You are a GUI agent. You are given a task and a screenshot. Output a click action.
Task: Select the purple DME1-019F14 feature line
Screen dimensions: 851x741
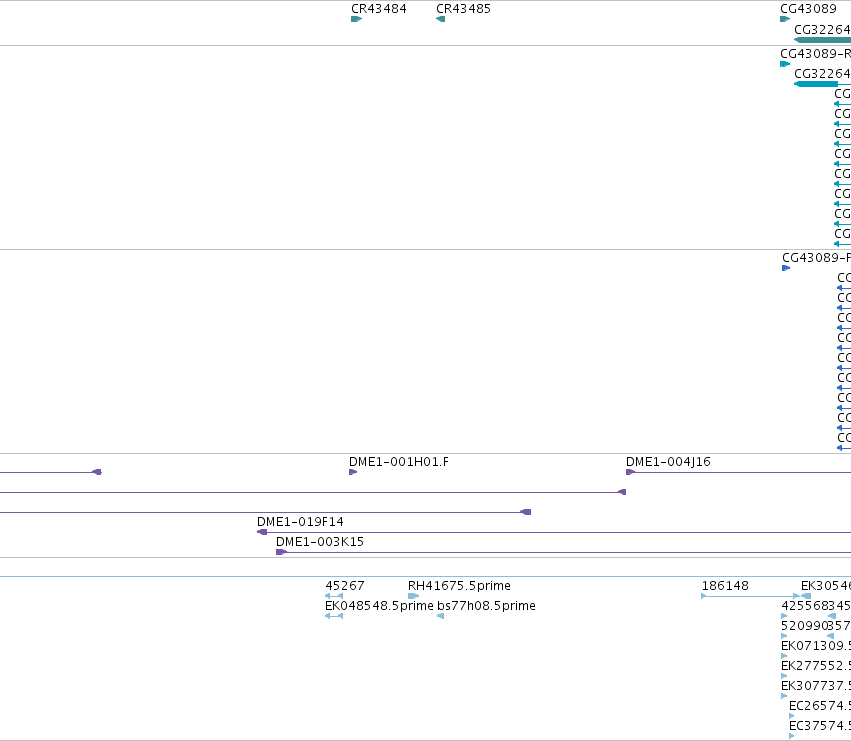pos(554,532)
